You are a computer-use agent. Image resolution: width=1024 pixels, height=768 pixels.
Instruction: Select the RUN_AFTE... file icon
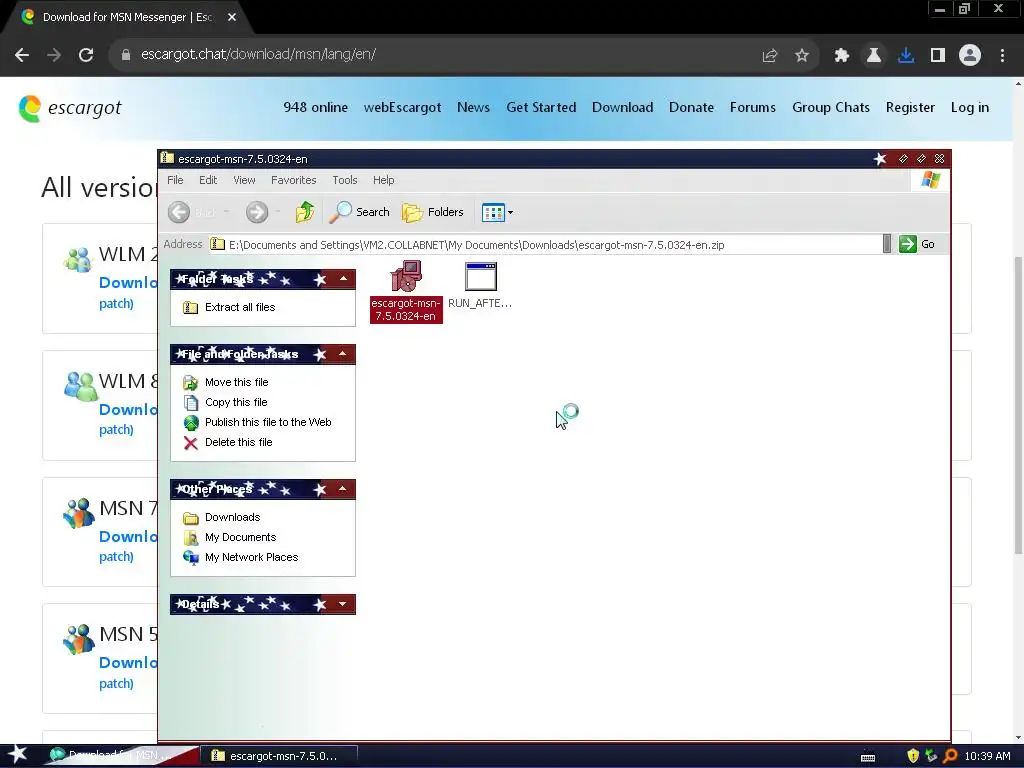tap(481, 285)
